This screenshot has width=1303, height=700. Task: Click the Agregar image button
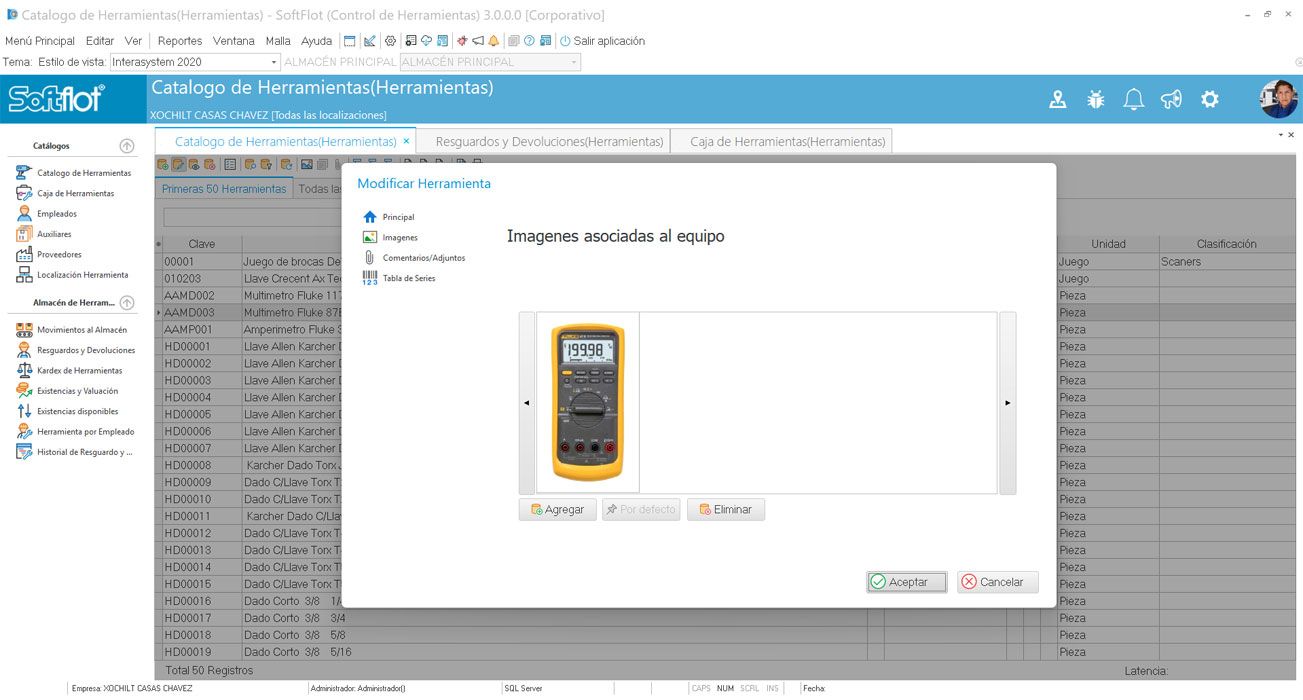557,509
